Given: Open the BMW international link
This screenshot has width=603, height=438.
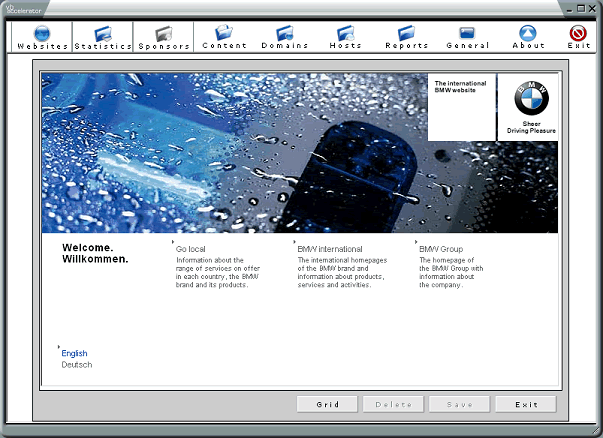Looking at the screenshot, I should tap(330, 249).
